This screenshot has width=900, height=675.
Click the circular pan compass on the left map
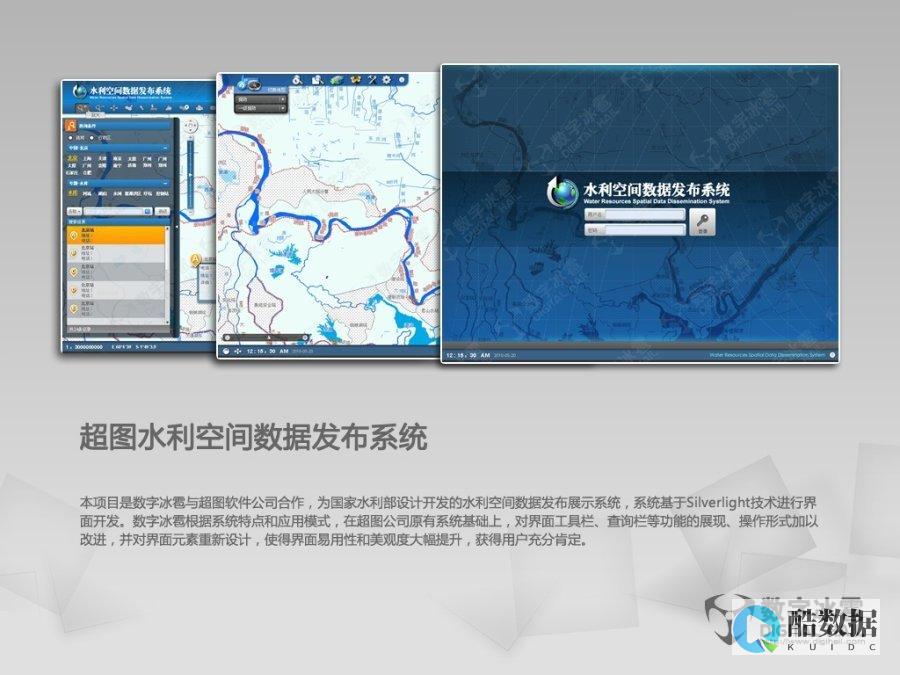(x=191, y=125)
